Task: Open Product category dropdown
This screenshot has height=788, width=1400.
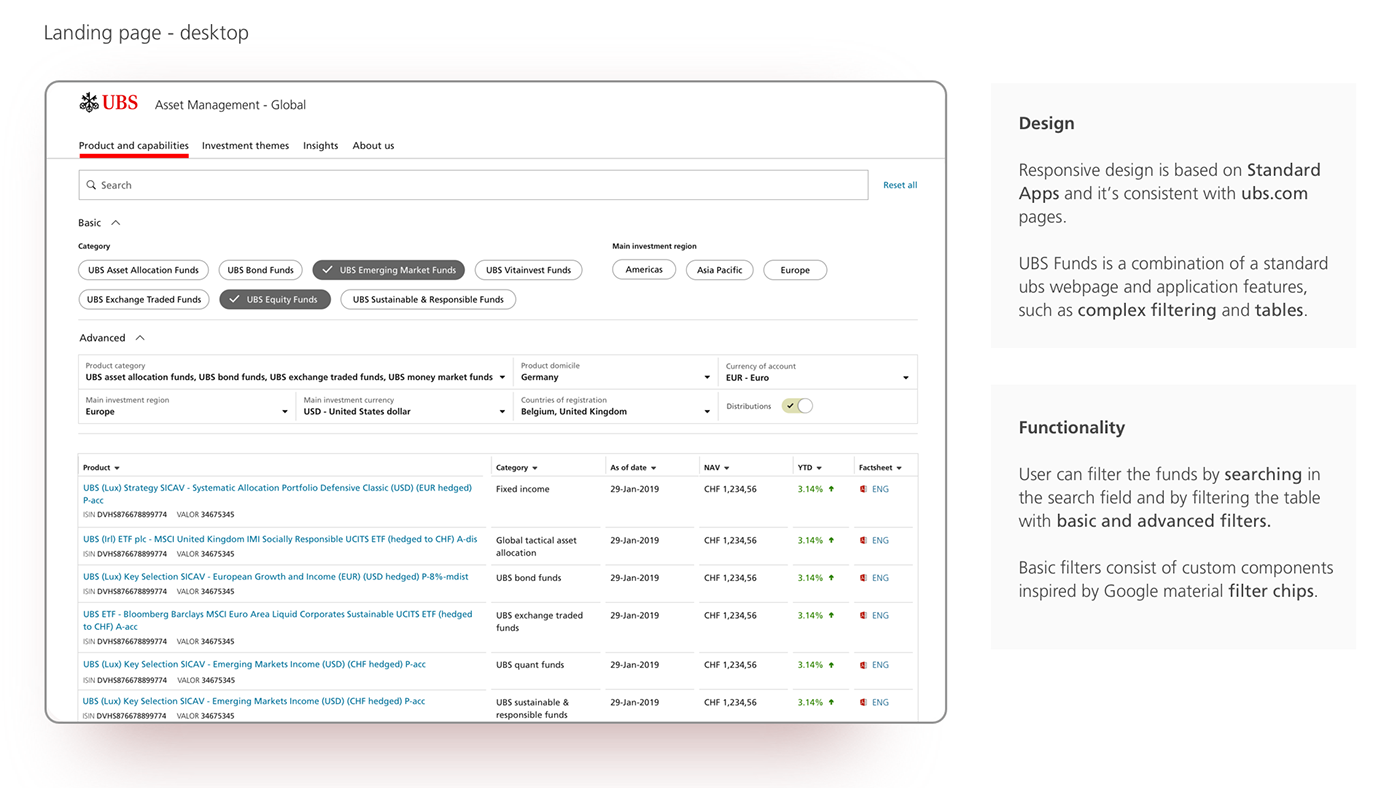Action: coord(295,372)
